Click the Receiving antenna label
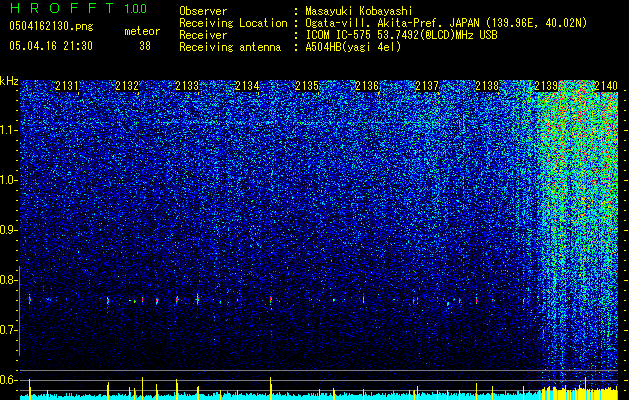 [x=230, y=47]
